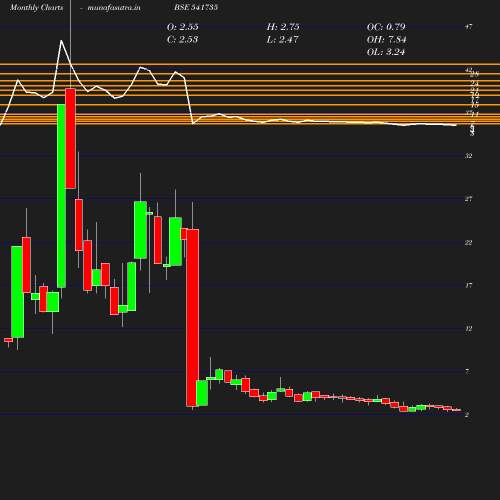The width and height of the screenshot is (500, 500).
Task: Click the 'OH: 7.84' value
Action: tap(386, 39)
